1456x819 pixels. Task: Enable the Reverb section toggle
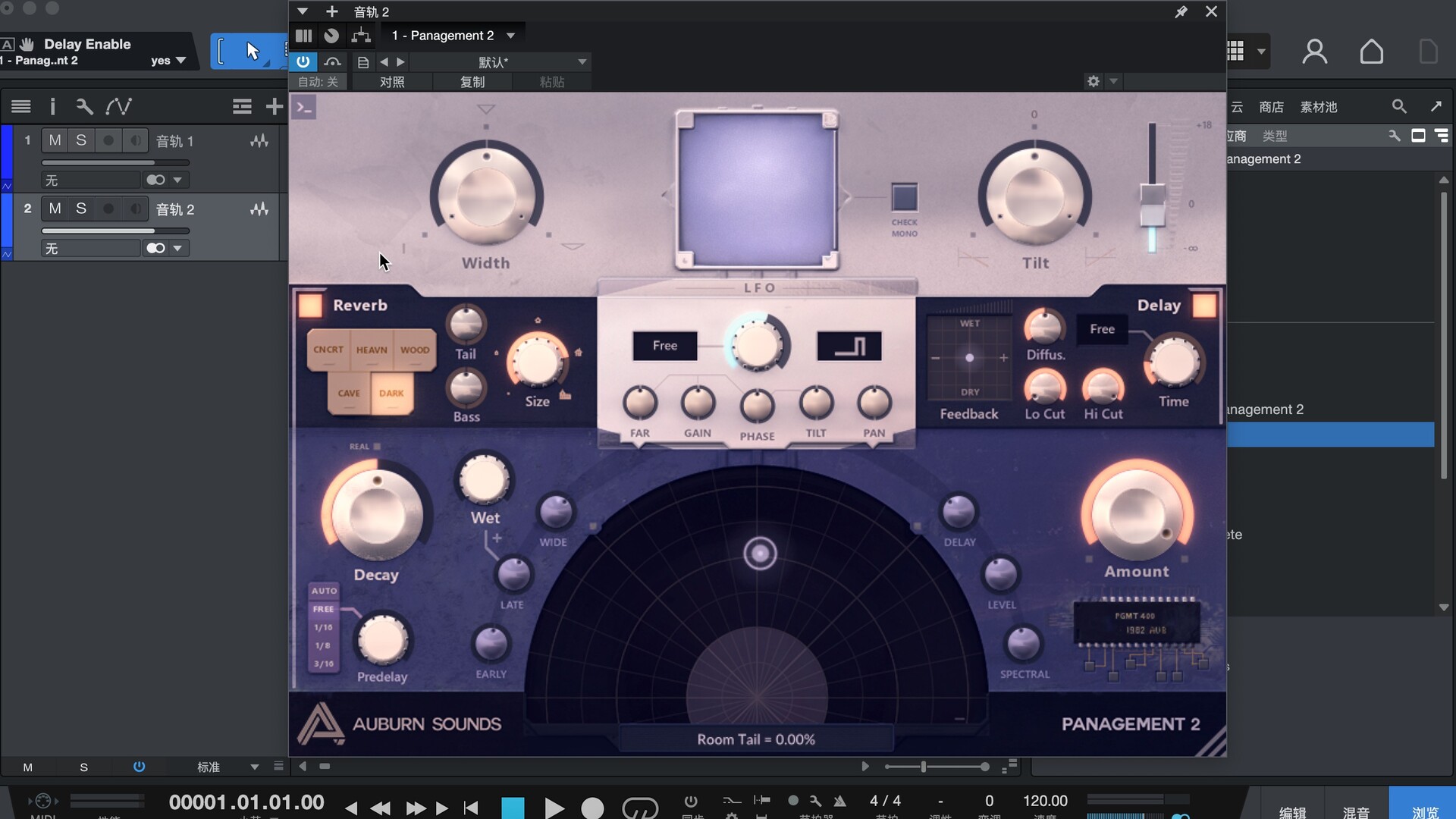click(x=309, y=305)
